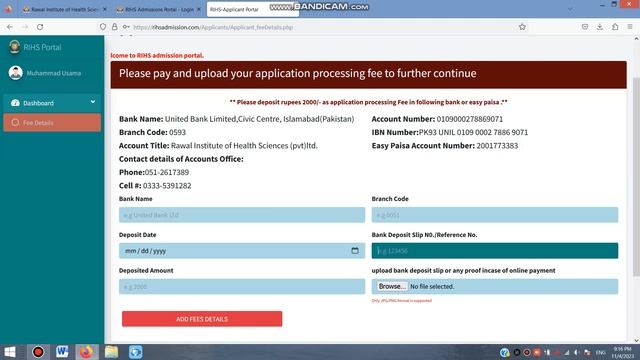Open the extensions puzzle icon

coord(615,27)
